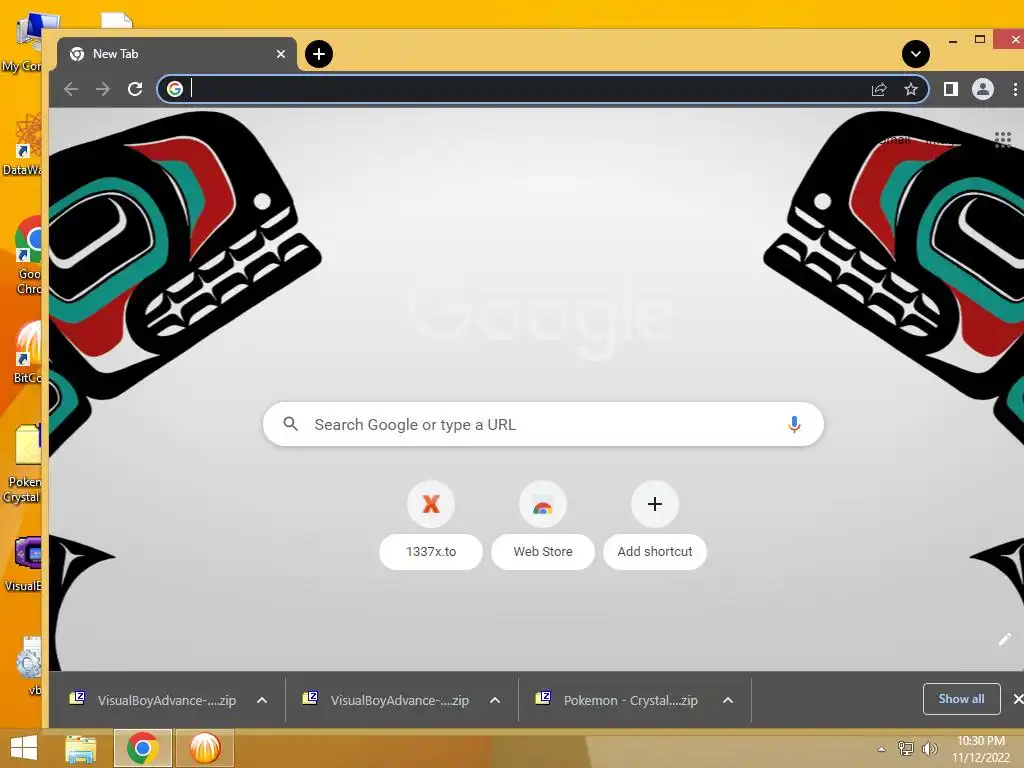Click the Search Google or type a URL box
Image resolution: width=1024 pixels, height=768 pixels.
click(543, 424)
